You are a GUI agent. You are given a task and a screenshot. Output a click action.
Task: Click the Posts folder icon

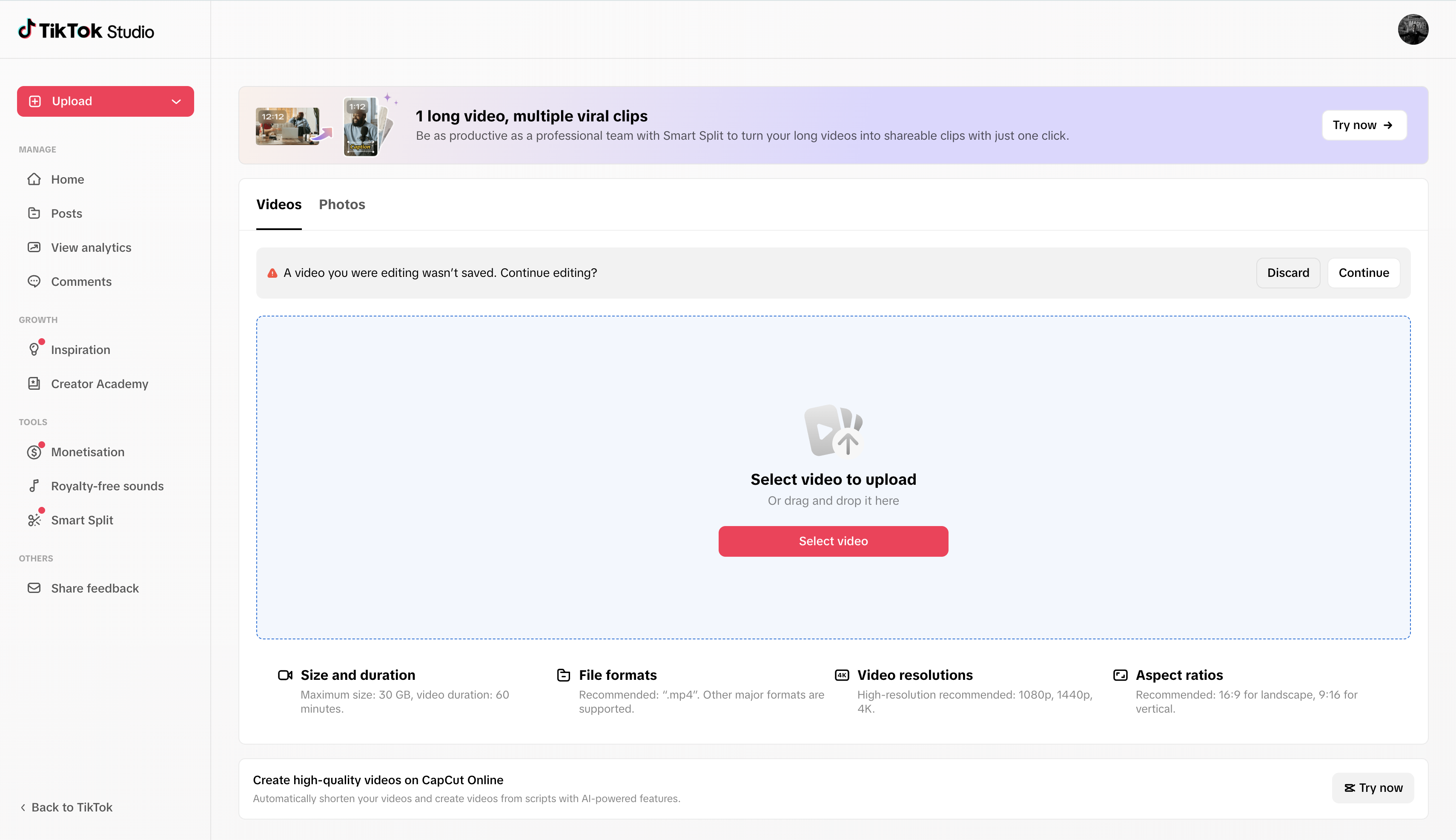(34, 213)
